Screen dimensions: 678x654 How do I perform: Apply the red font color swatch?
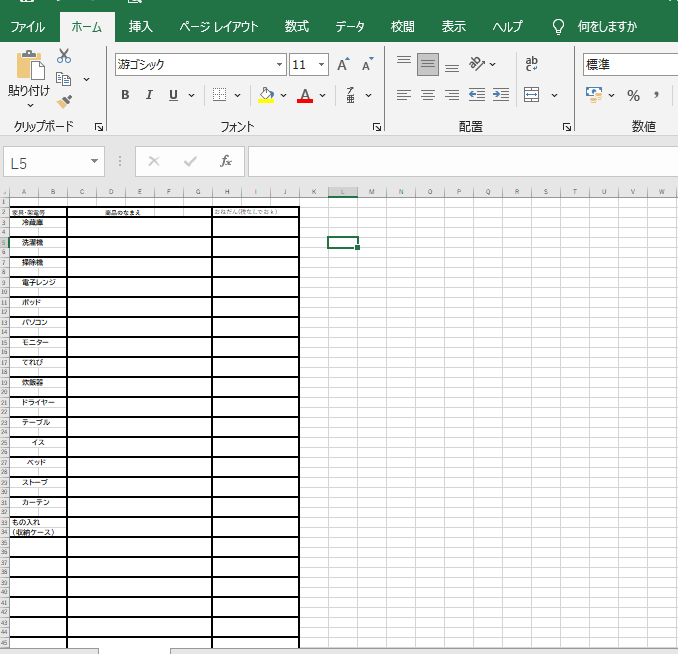tap(305, 95)
